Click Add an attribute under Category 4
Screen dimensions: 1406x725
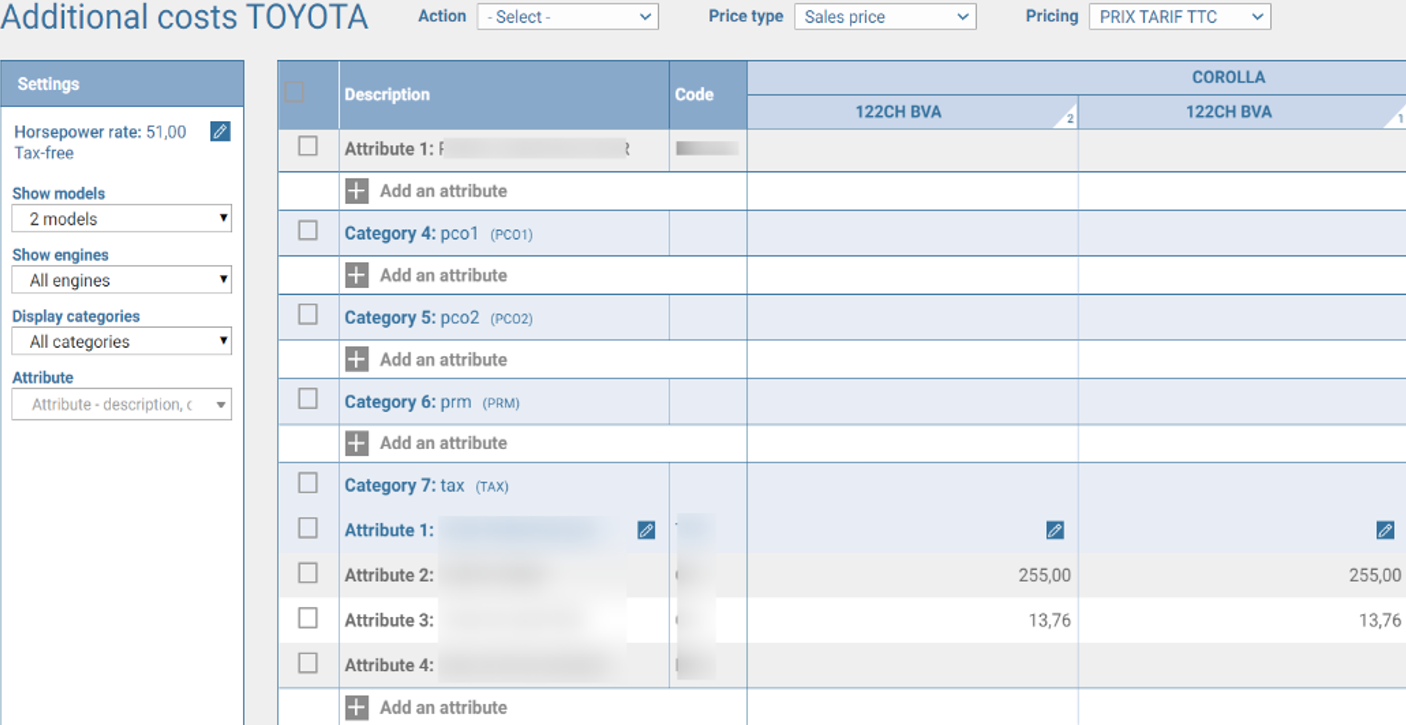(443, 275)
